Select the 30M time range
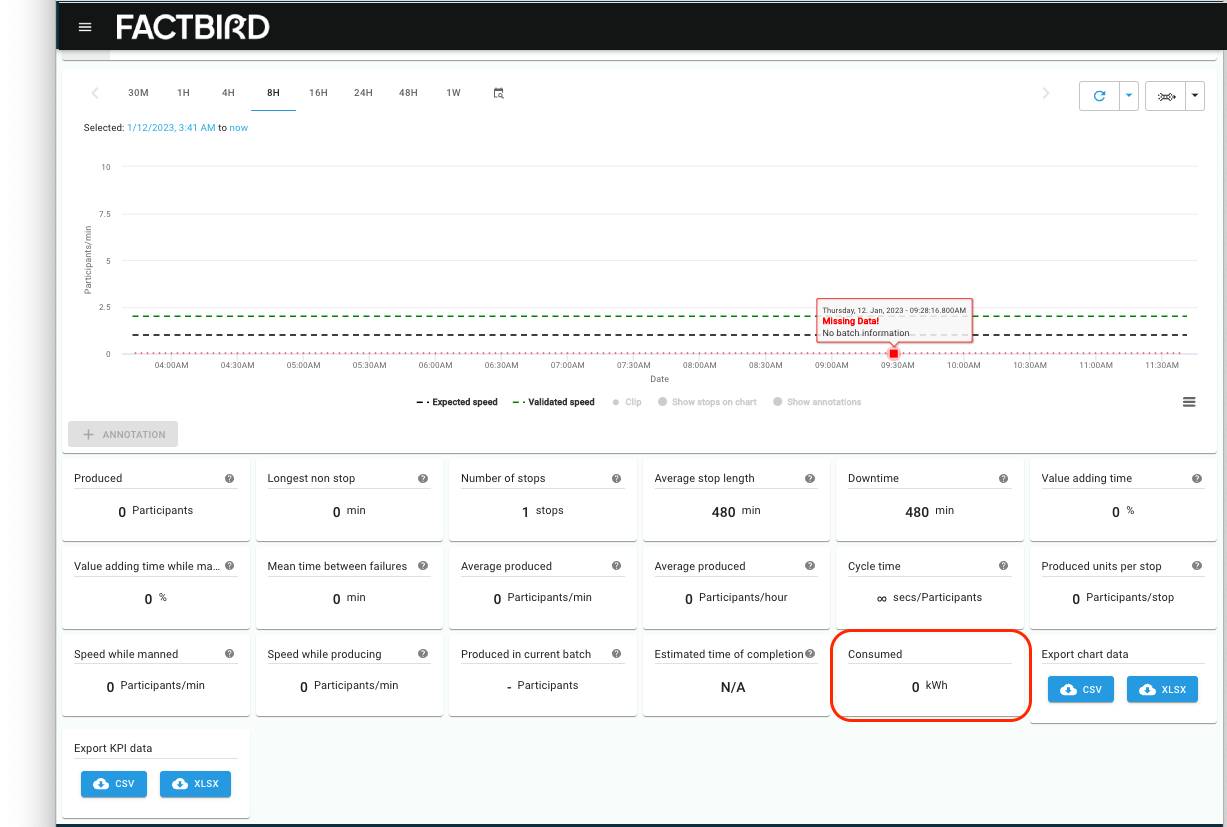Screen dimensions: 1227x827 coord(138,93)
